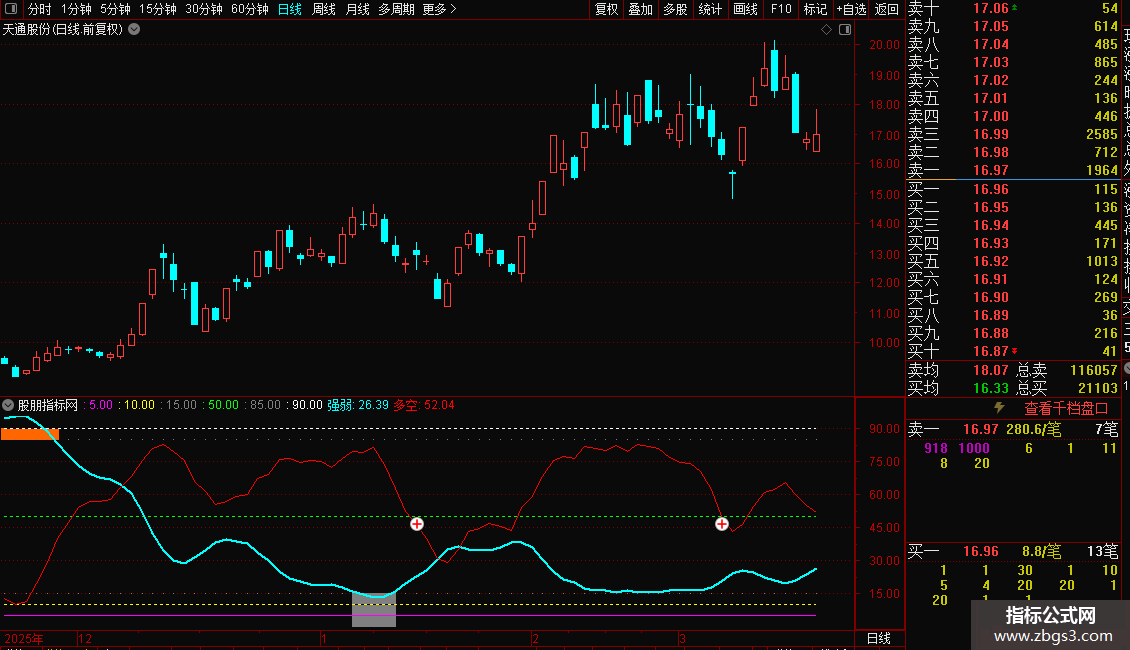Switch to the 周线 weekly chart tab

click(324, 9)
